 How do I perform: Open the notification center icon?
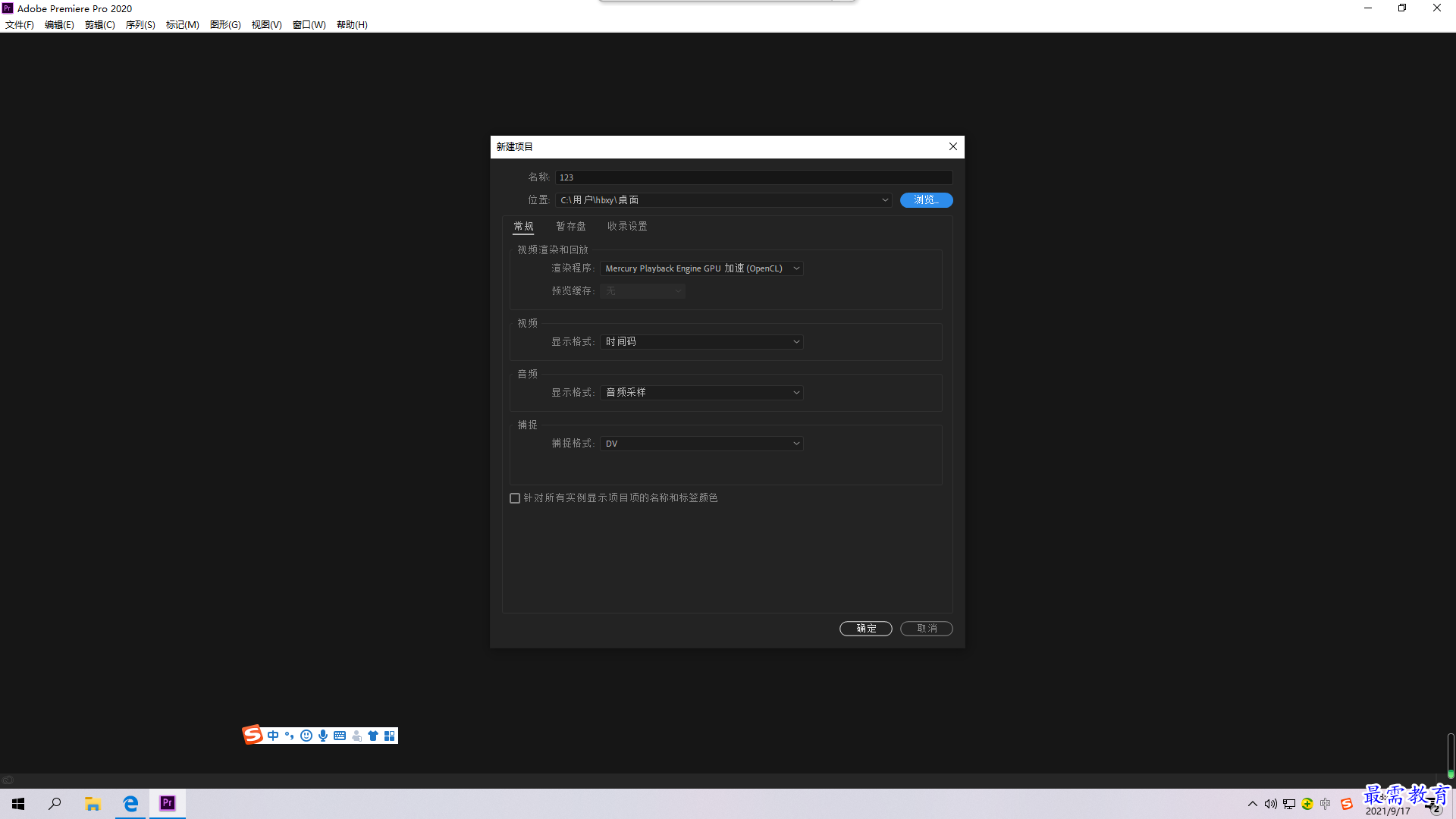pyautogui.click(x=1433, y=806)
